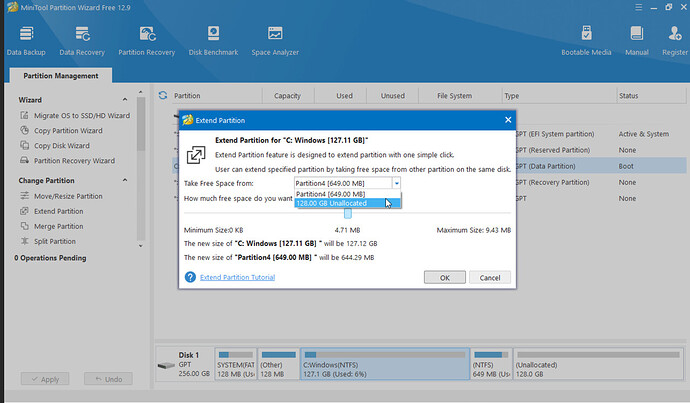Click the Merge Partition icon

[24, 226]
